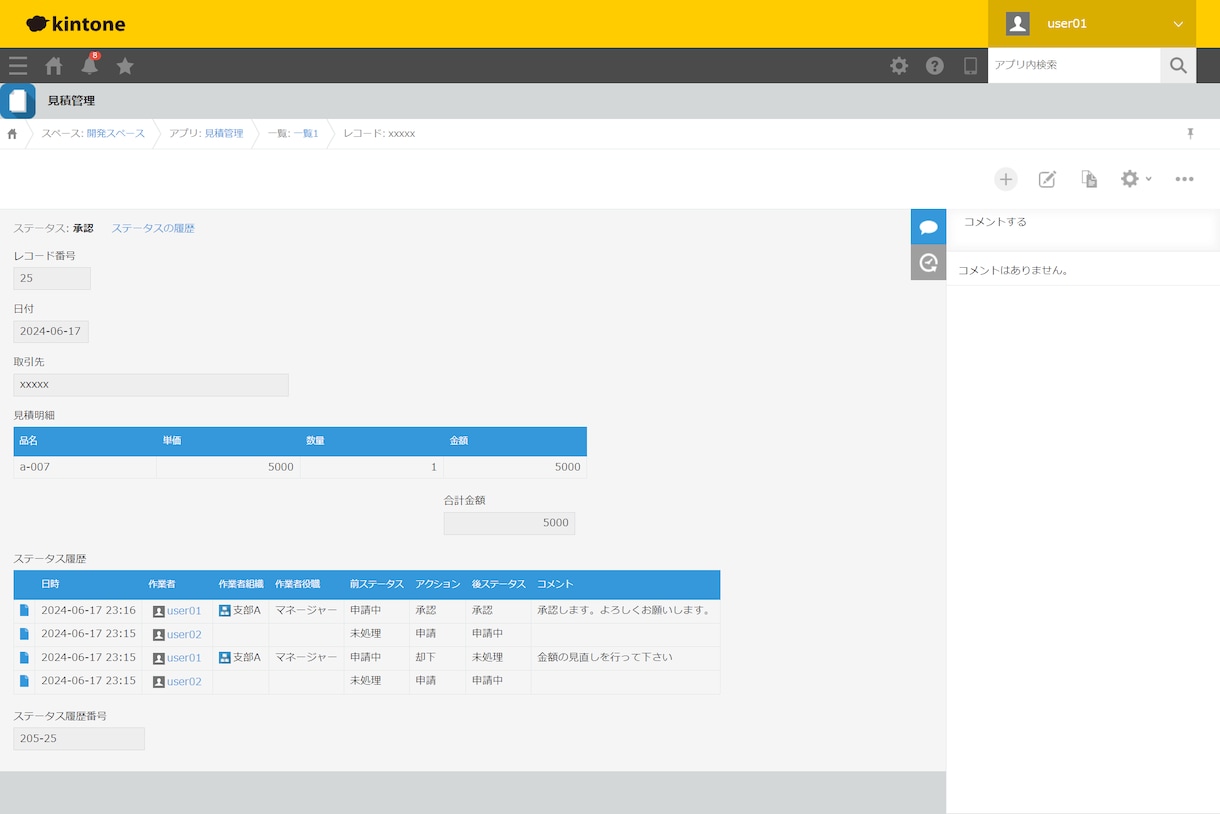Go to portal via toolbar home icon
Viewport: 1220px width, 814px height.
[54, 66]
